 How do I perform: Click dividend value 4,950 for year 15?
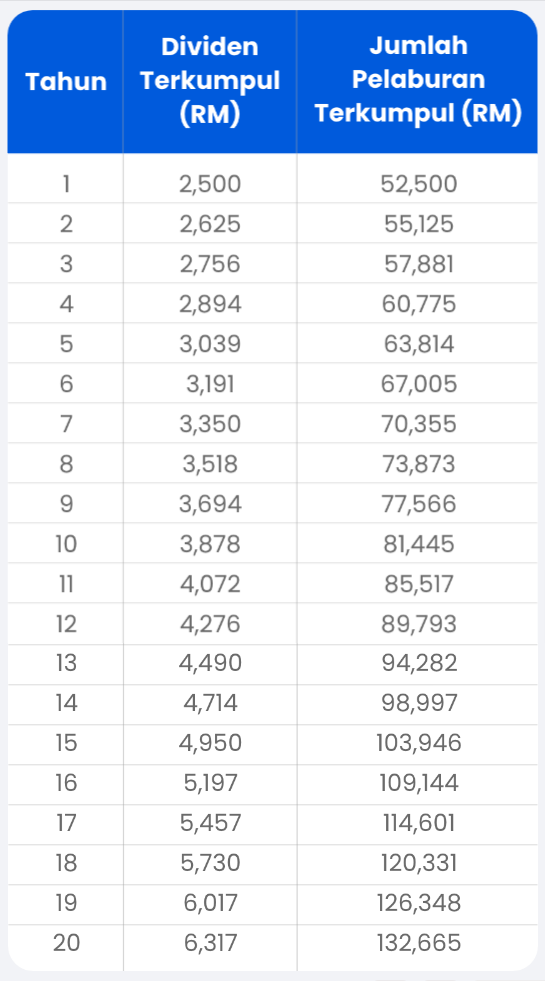210,743
